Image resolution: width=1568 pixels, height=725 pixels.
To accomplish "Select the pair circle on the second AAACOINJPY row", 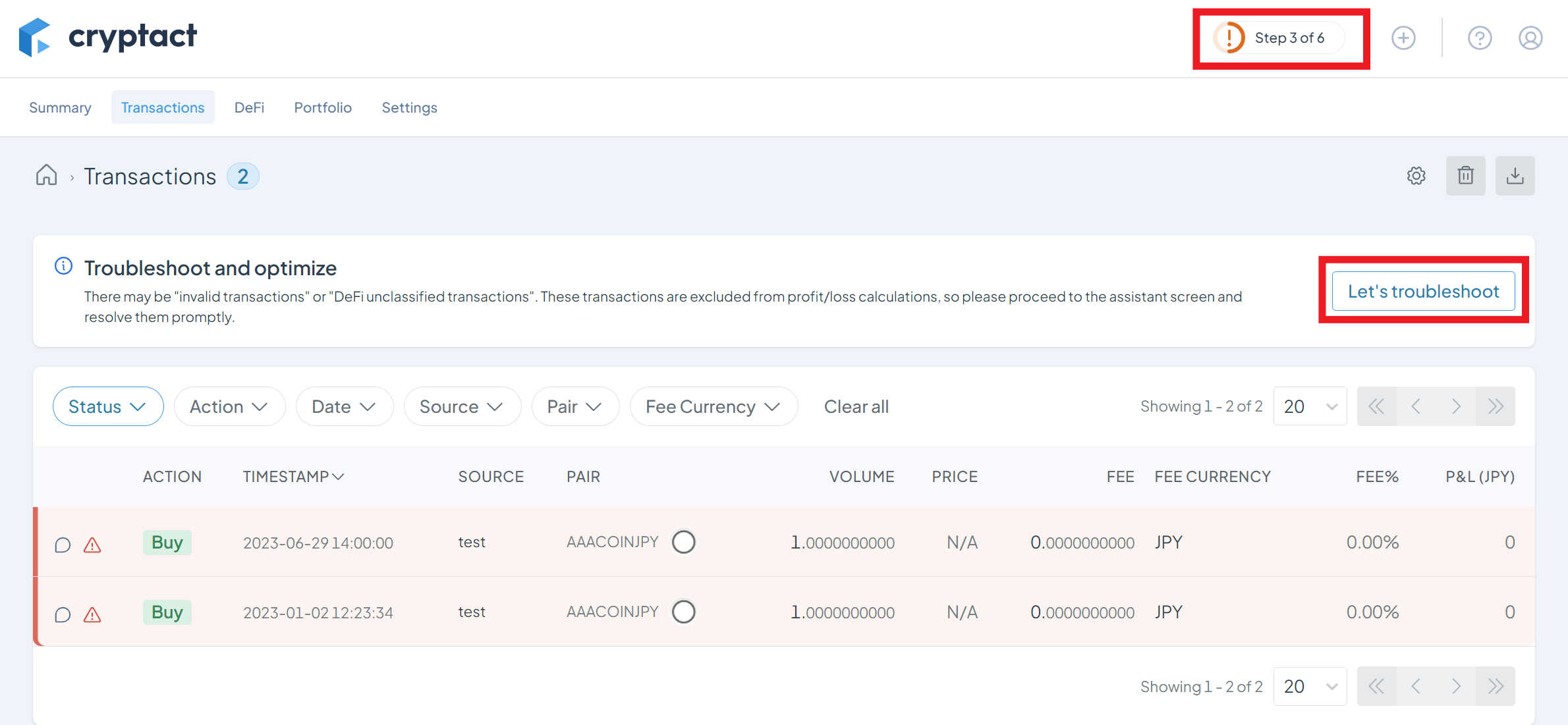I will click(684, 611).
